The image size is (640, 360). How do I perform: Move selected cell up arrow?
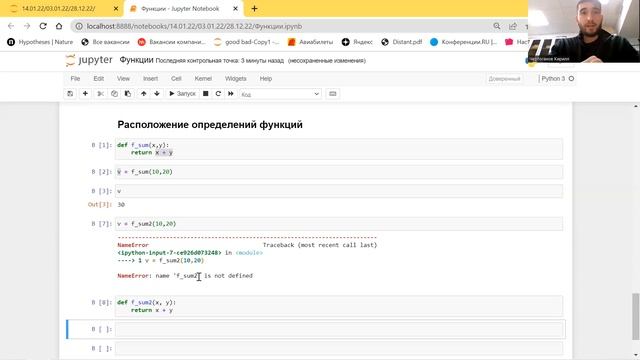pos(144,94)
